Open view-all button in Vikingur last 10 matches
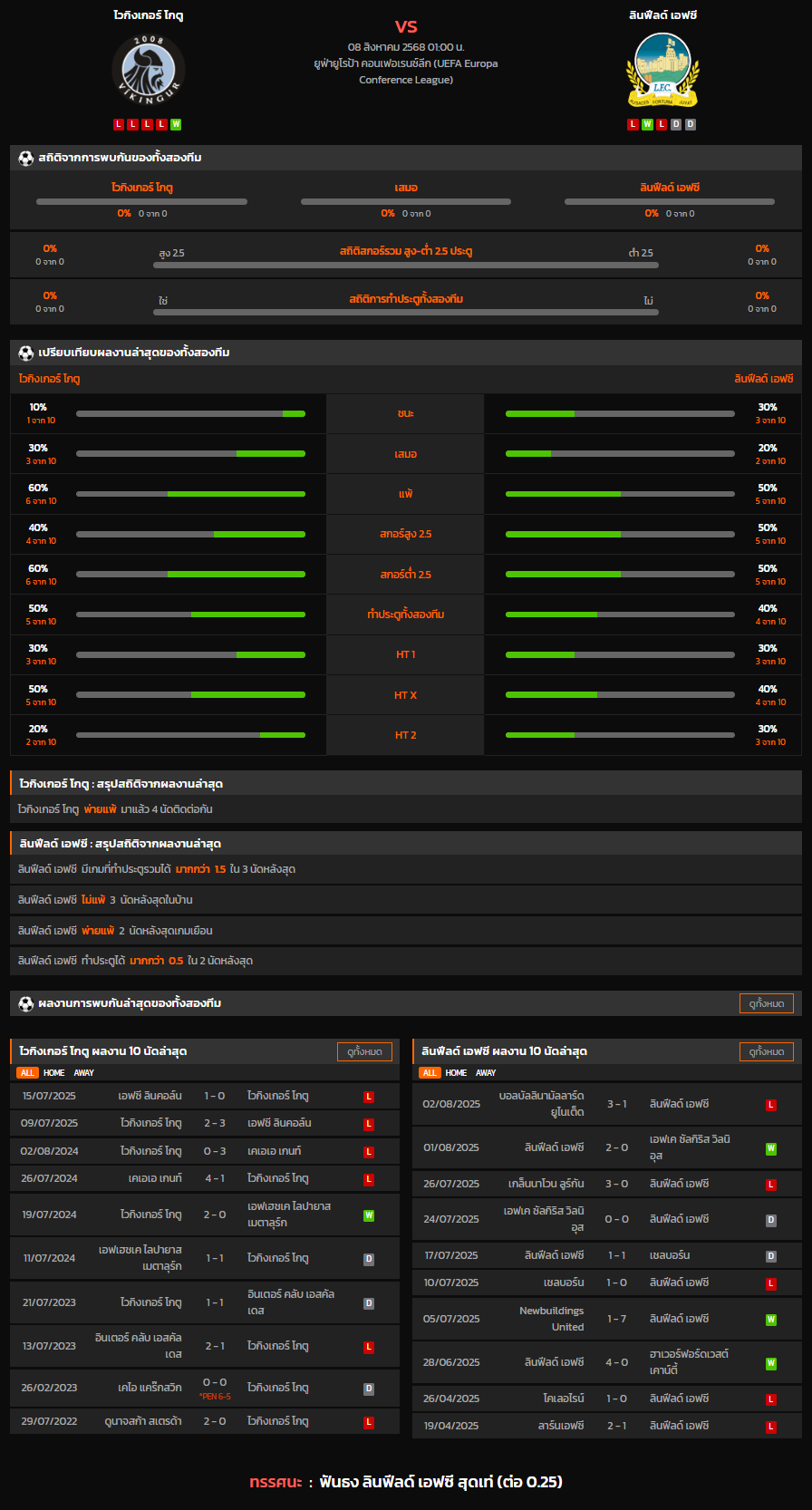Screen dimensions: 812x1510 click(364, 1051)
